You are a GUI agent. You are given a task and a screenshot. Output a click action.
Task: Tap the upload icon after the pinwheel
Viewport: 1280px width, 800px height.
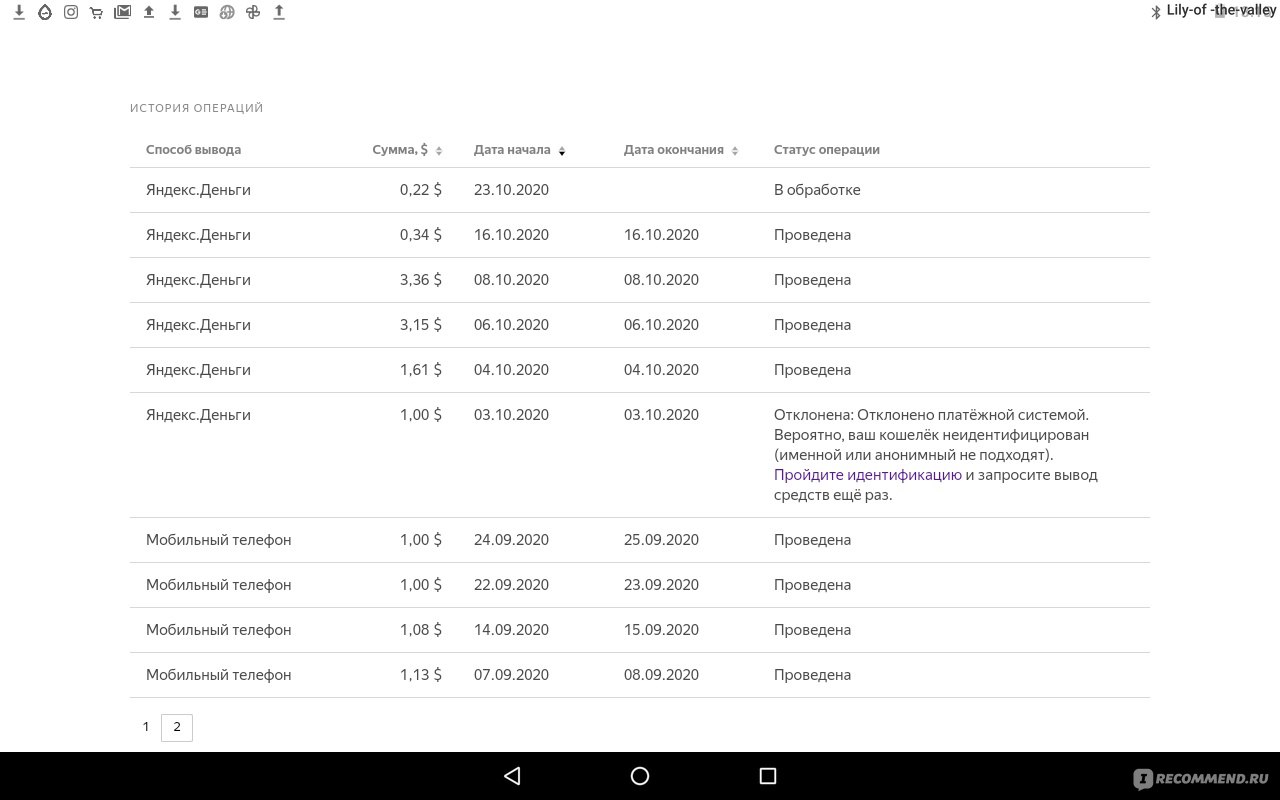279,12
